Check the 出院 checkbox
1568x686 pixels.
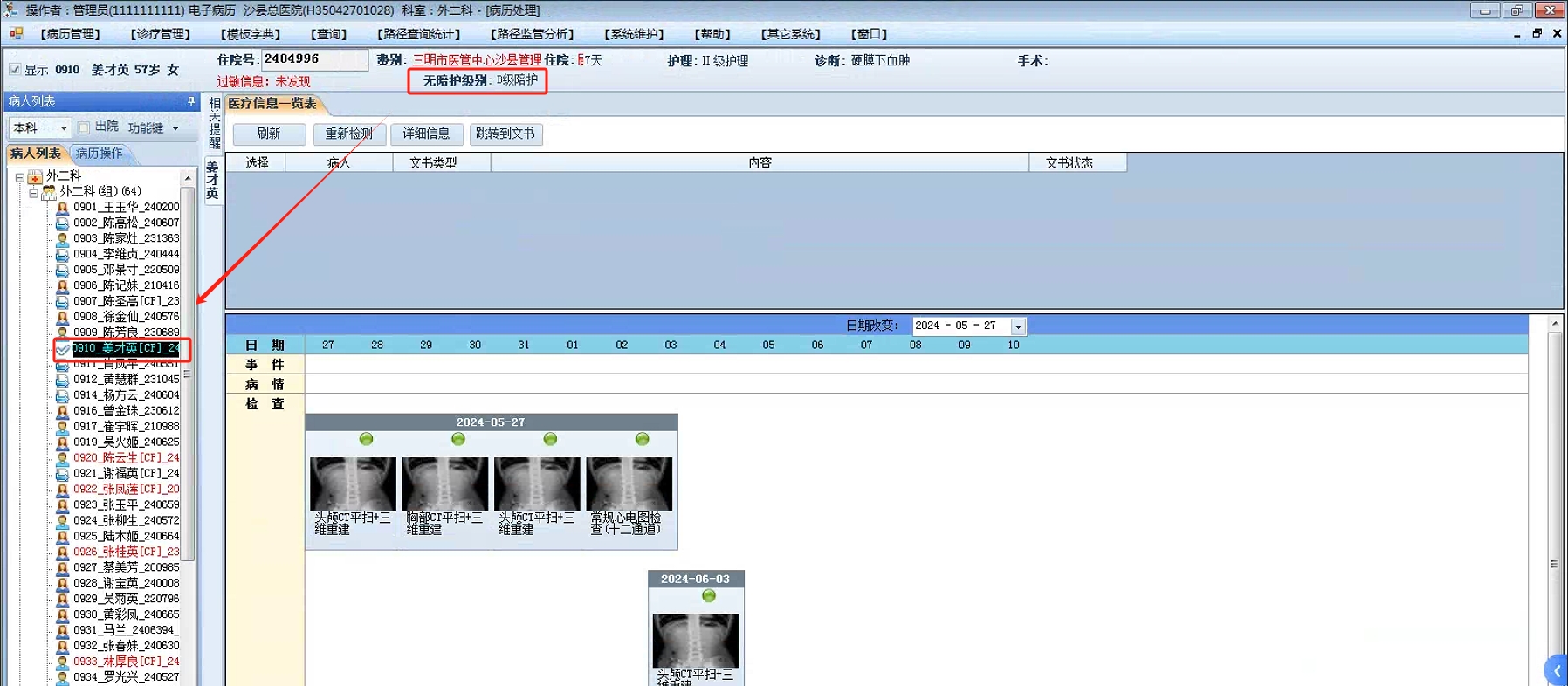(x=84, y=127)
